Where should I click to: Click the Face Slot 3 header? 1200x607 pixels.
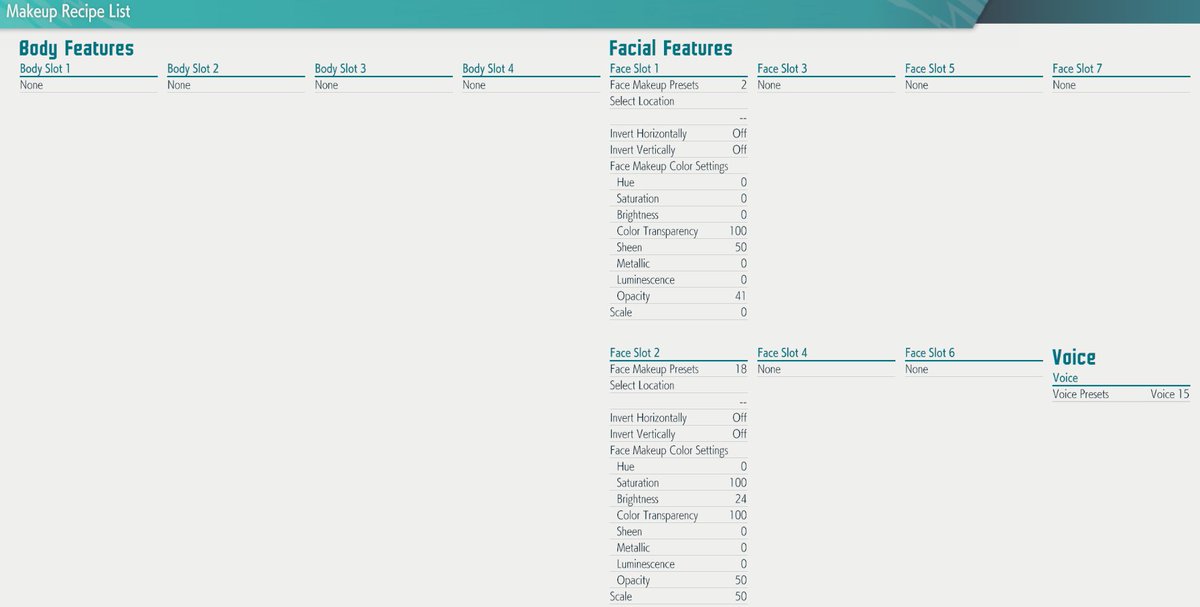(782, 69)
